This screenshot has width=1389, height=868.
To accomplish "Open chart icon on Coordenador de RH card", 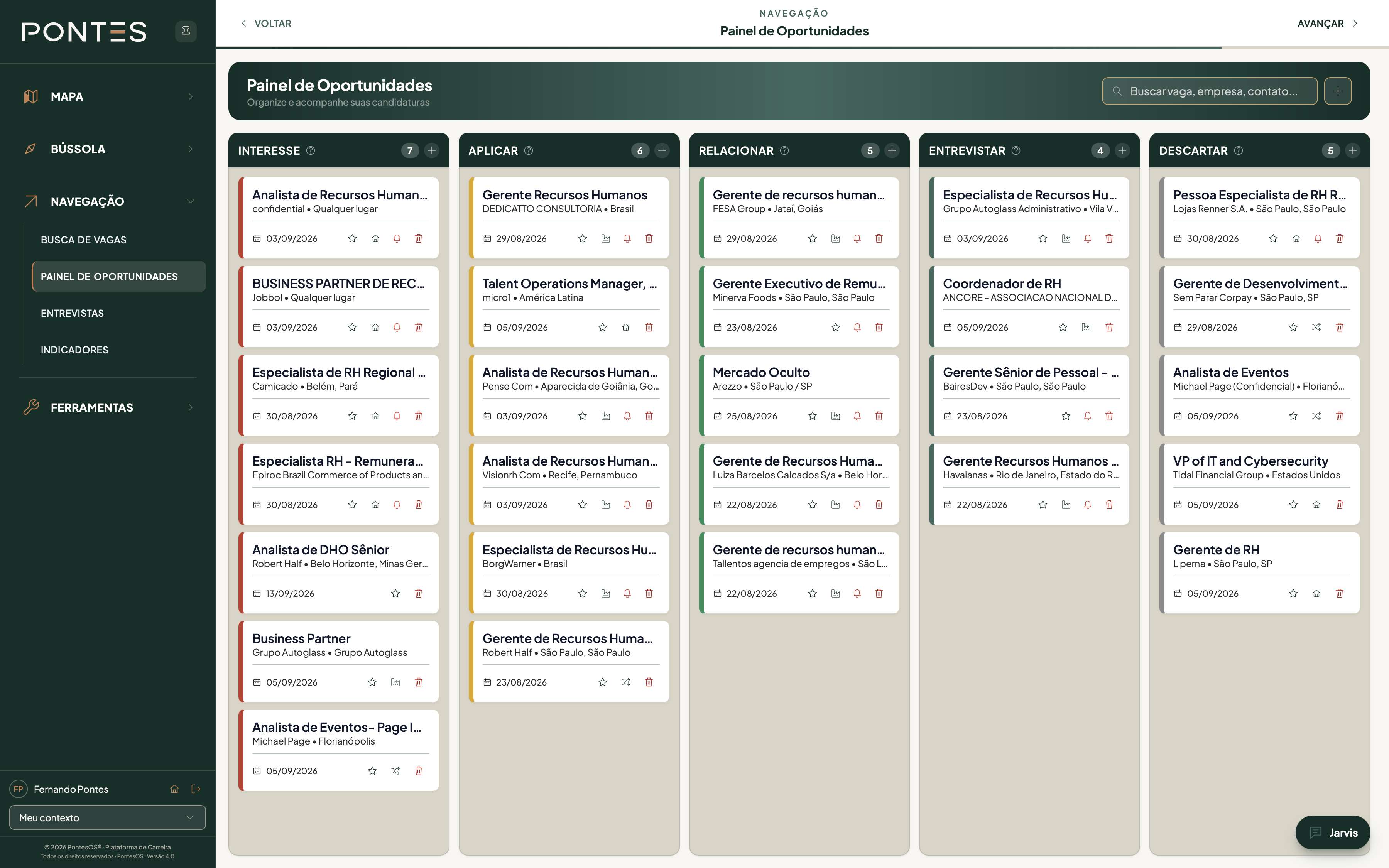I will tap(1086, 327).
